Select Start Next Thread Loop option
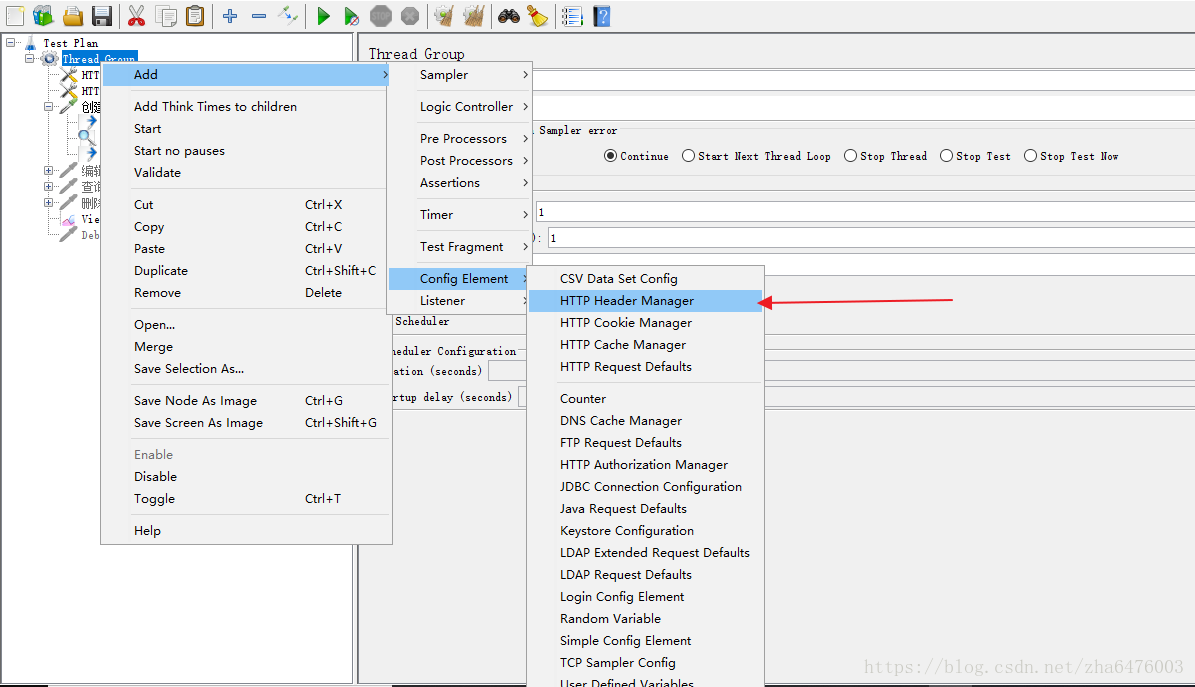Image resolution: width=1195 pixels, height=687 pixels. coord(688,156)
